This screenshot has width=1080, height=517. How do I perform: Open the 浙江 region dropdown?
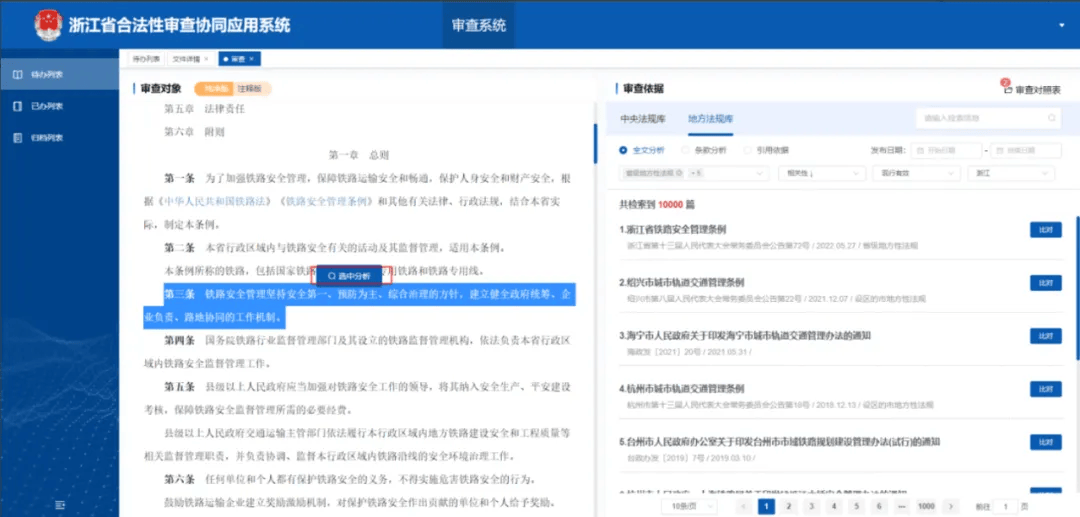(1012, 173)
